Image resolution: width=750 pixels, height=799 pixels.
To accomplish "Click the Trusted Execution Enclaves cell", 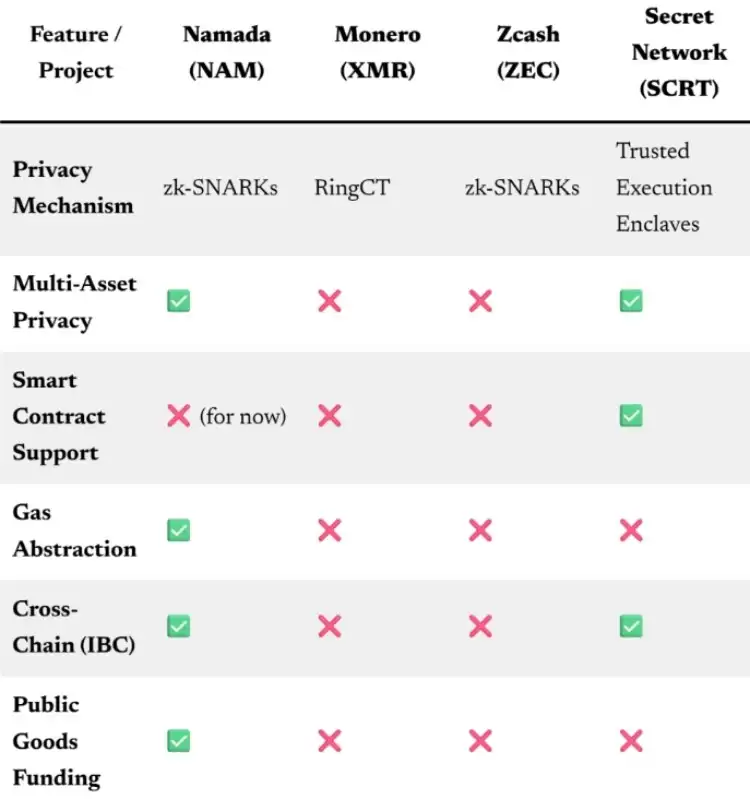I will (664, 187).
